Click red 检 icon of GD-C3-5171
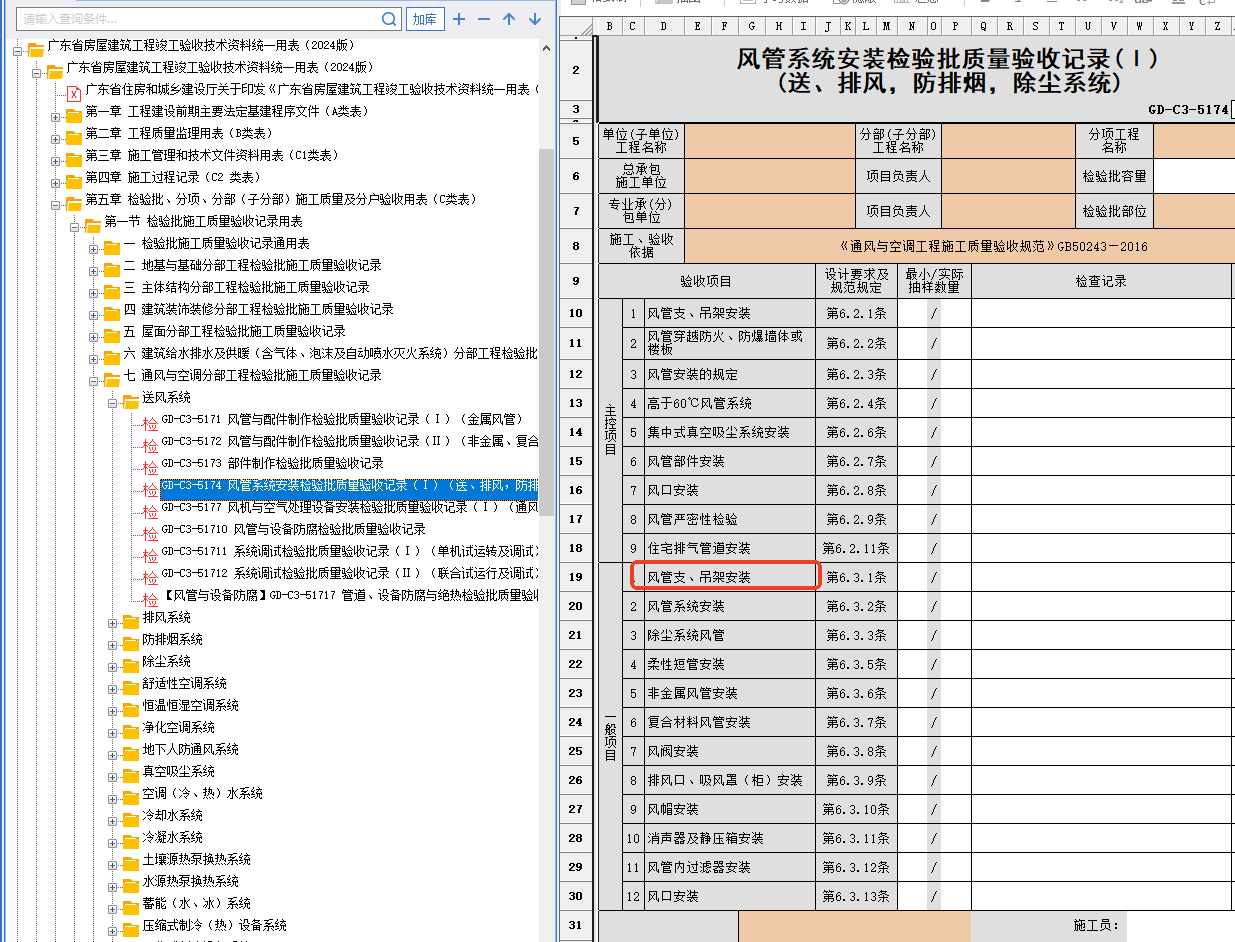The image size is (1235, 942). (x=150, y=421)
